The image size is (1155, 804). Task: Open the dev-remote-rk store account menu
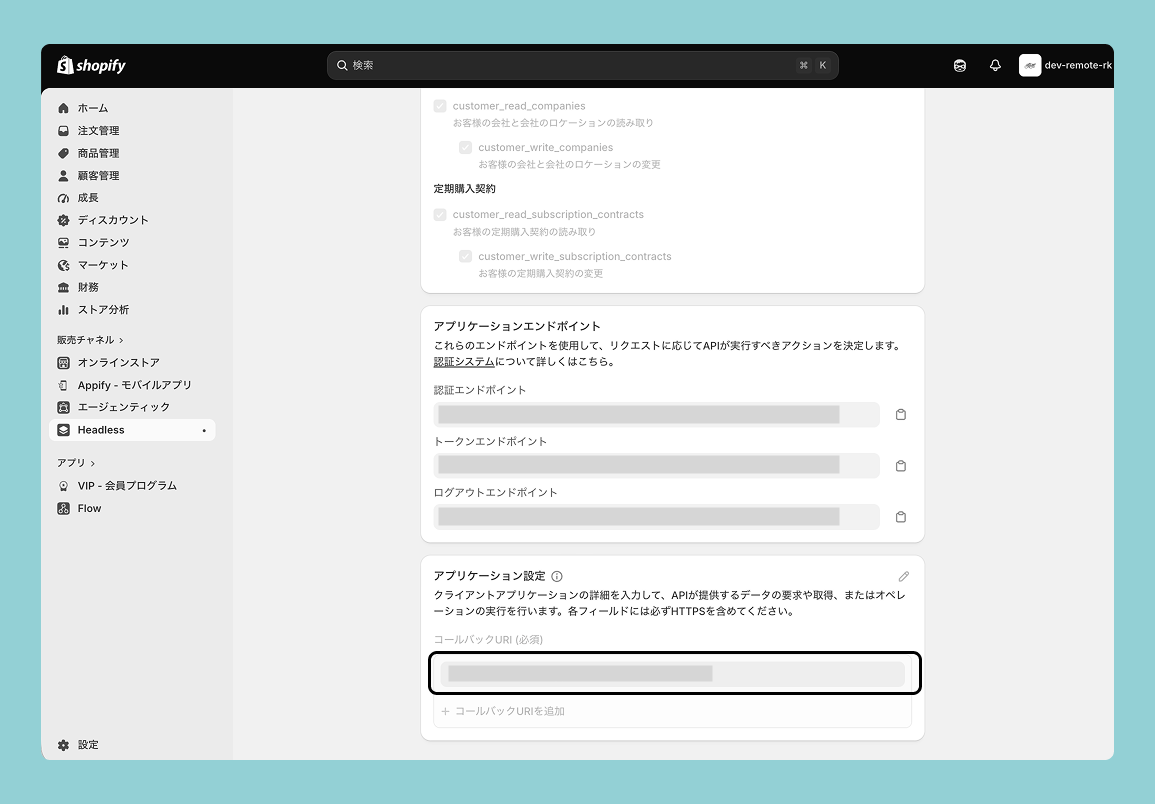[1065, 66]
